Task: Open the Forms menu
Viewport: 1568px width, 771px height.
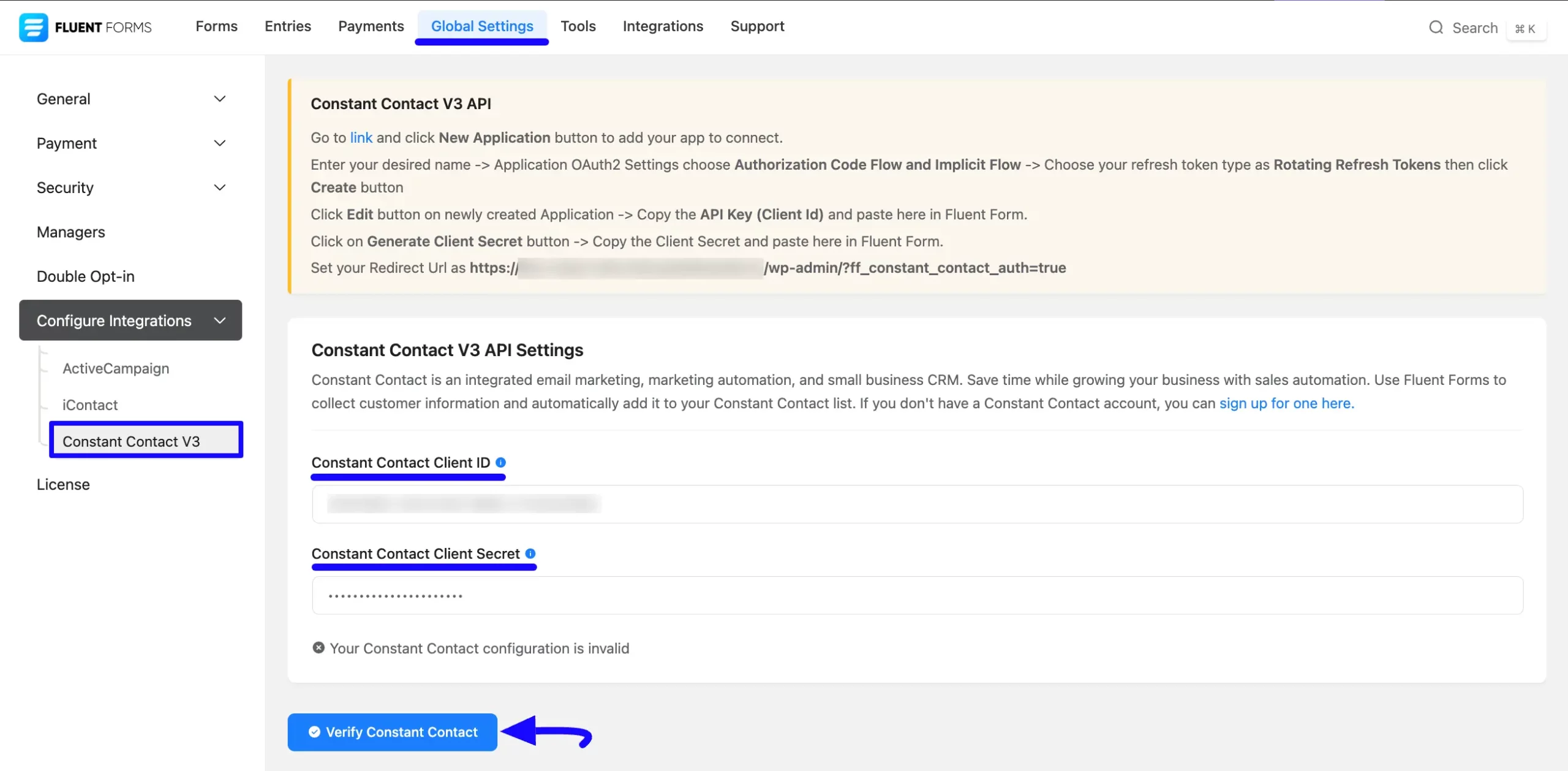Action: (x=216, y=26)
